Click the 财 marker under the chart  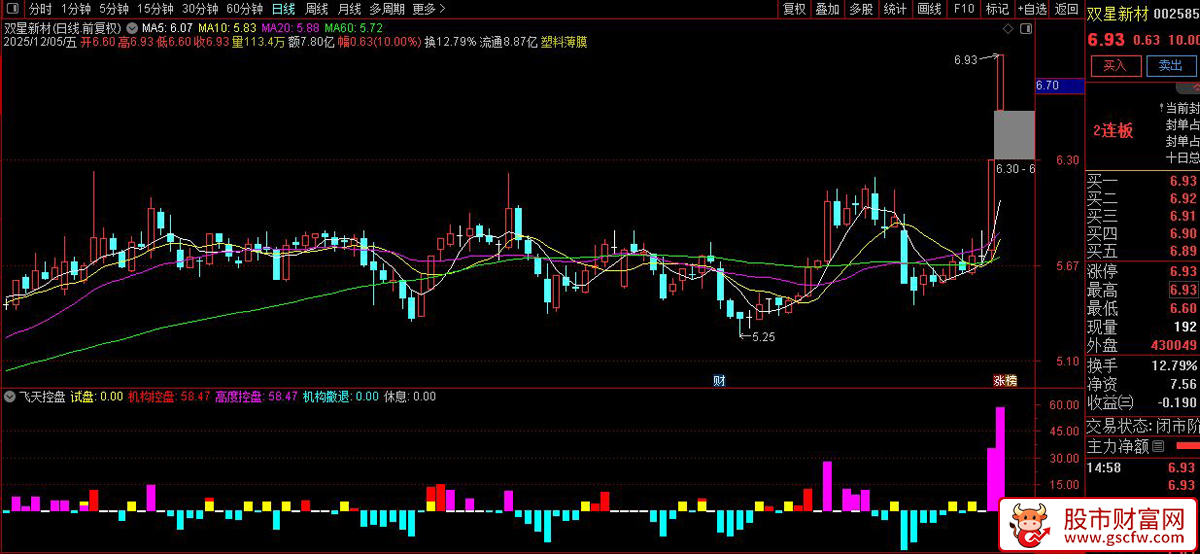tap(719, 380)
